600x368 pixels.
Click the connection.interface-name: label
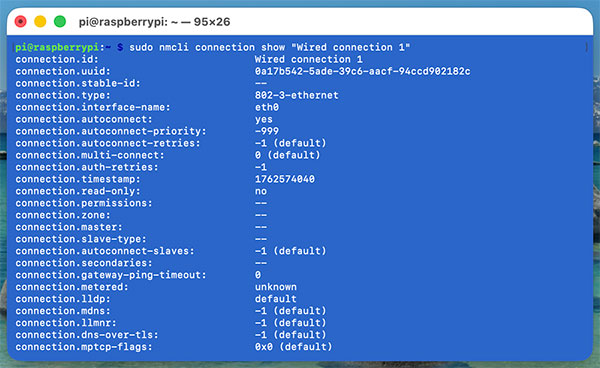[x=93, y=107]
